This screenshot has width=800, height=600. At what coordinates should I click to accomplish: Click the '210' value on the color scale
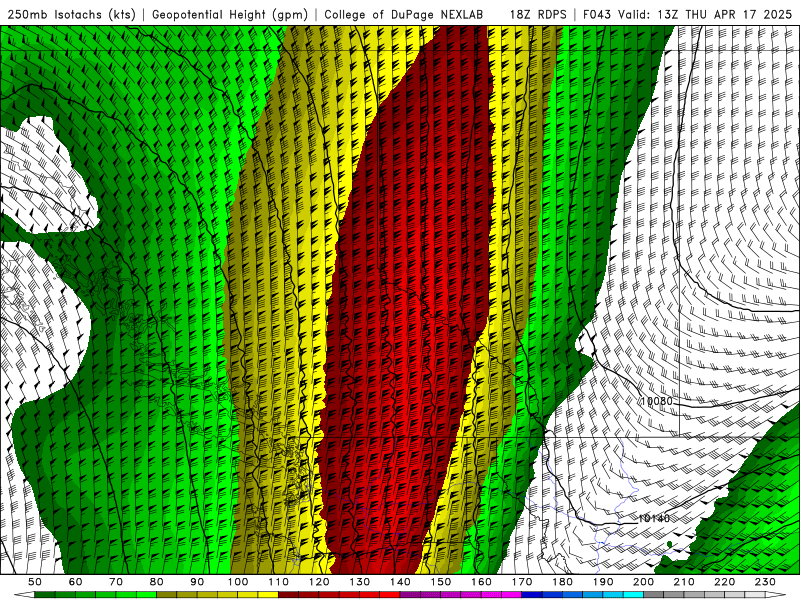(x=684, y=582)
